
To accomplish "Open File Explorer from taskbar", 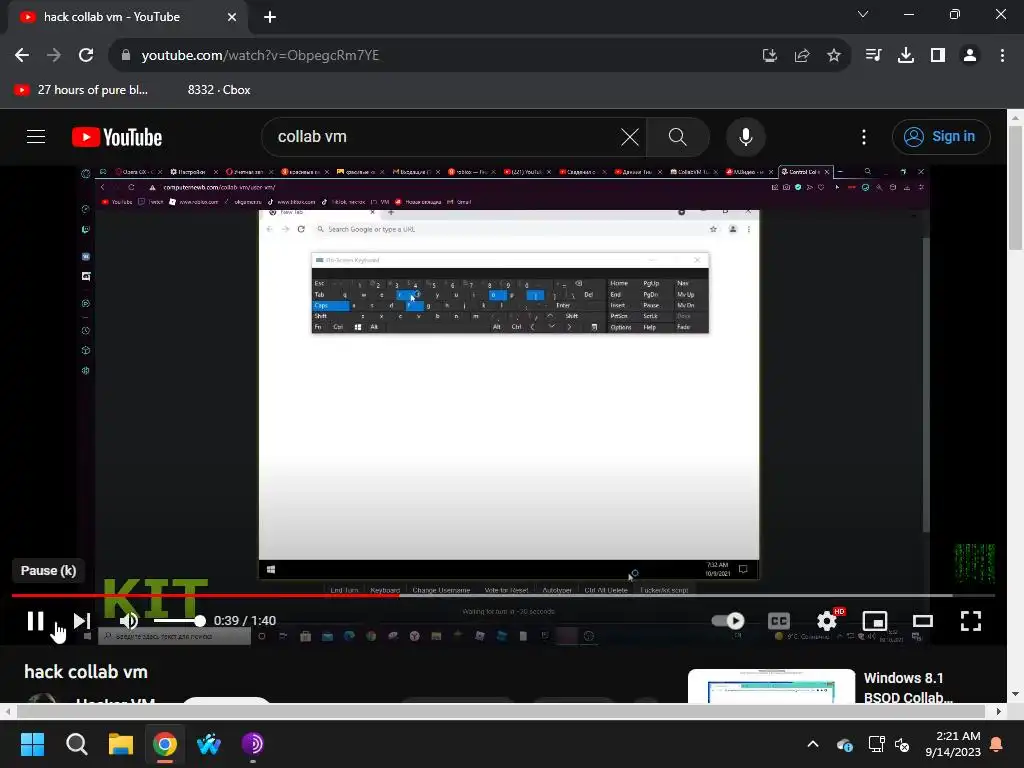I will (121, 744).
